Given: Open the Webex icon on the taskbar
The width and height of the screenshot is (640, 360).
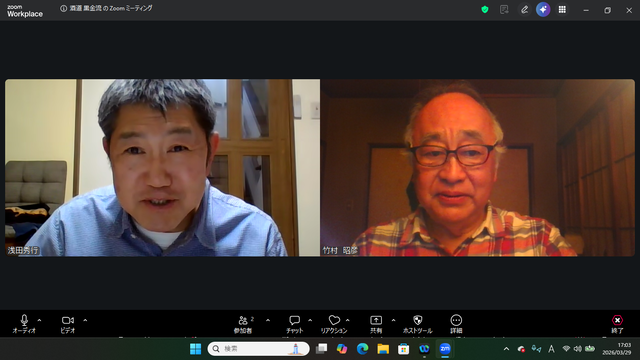Looking at the screenshot, I should (424, 349).
